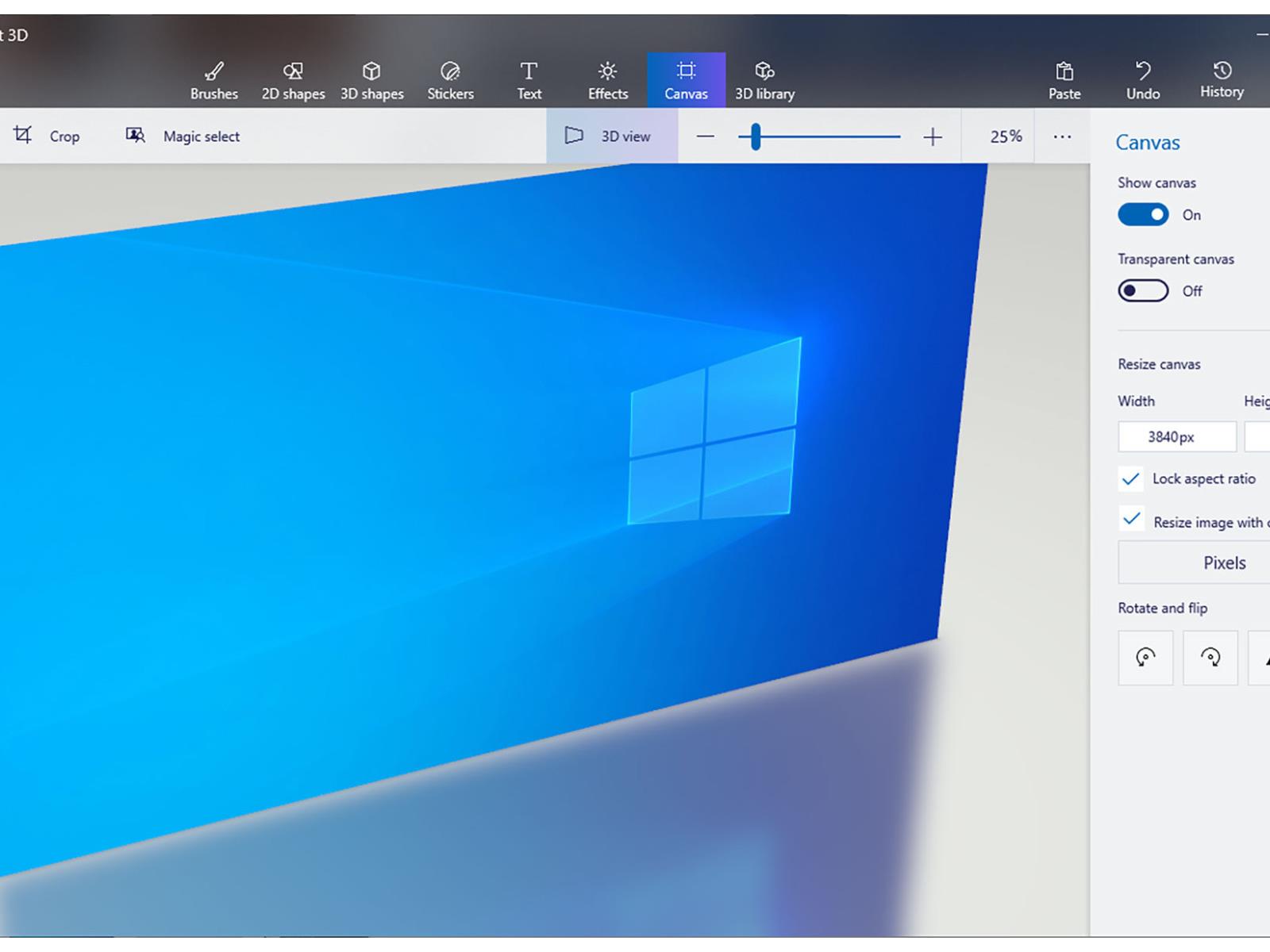Zoom in with the plus button
Viewport: 1270px width, 952px height.
[933, 136]
